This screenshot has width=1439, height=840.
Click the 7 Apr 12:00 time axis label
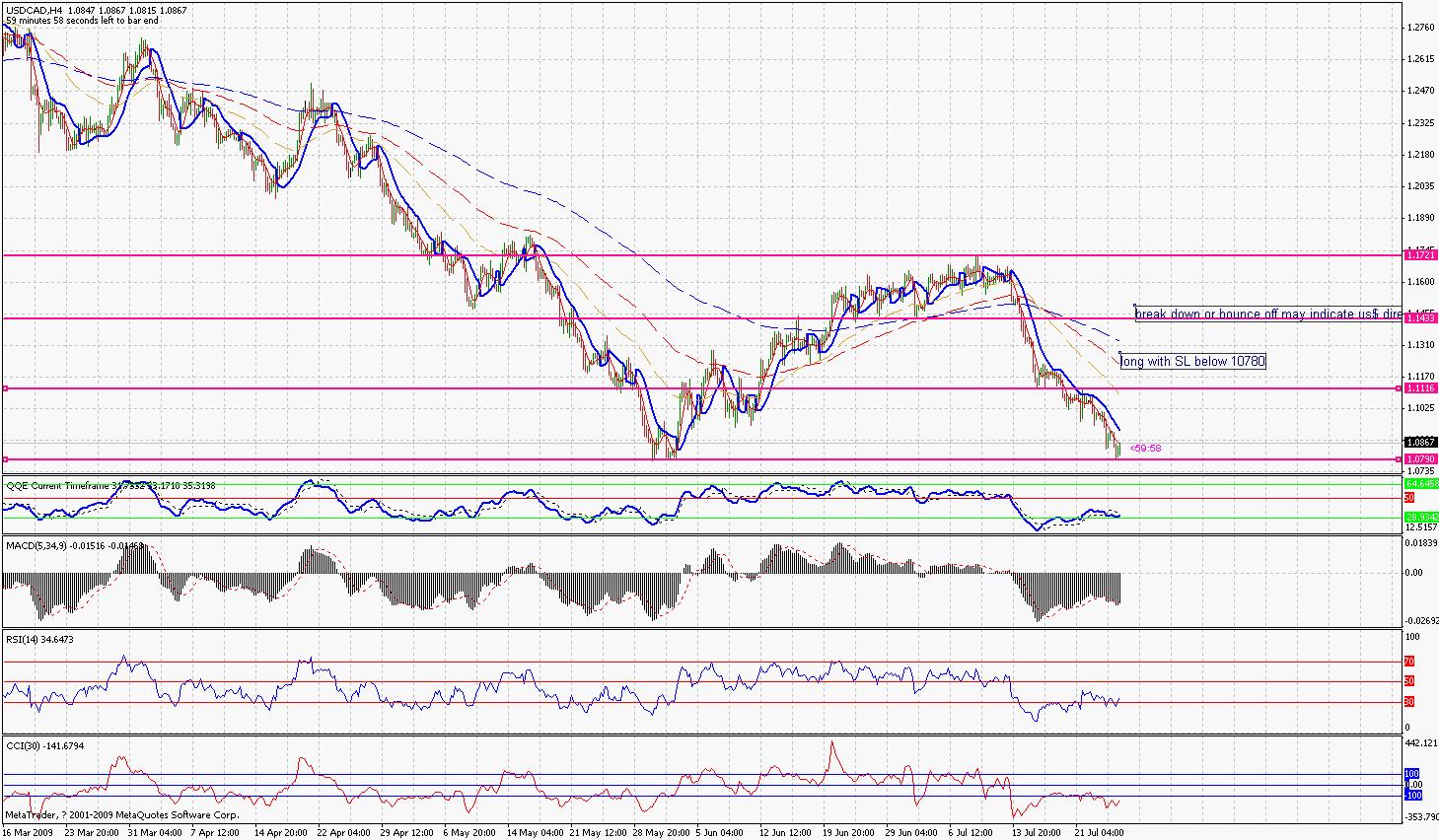point(215,833)
